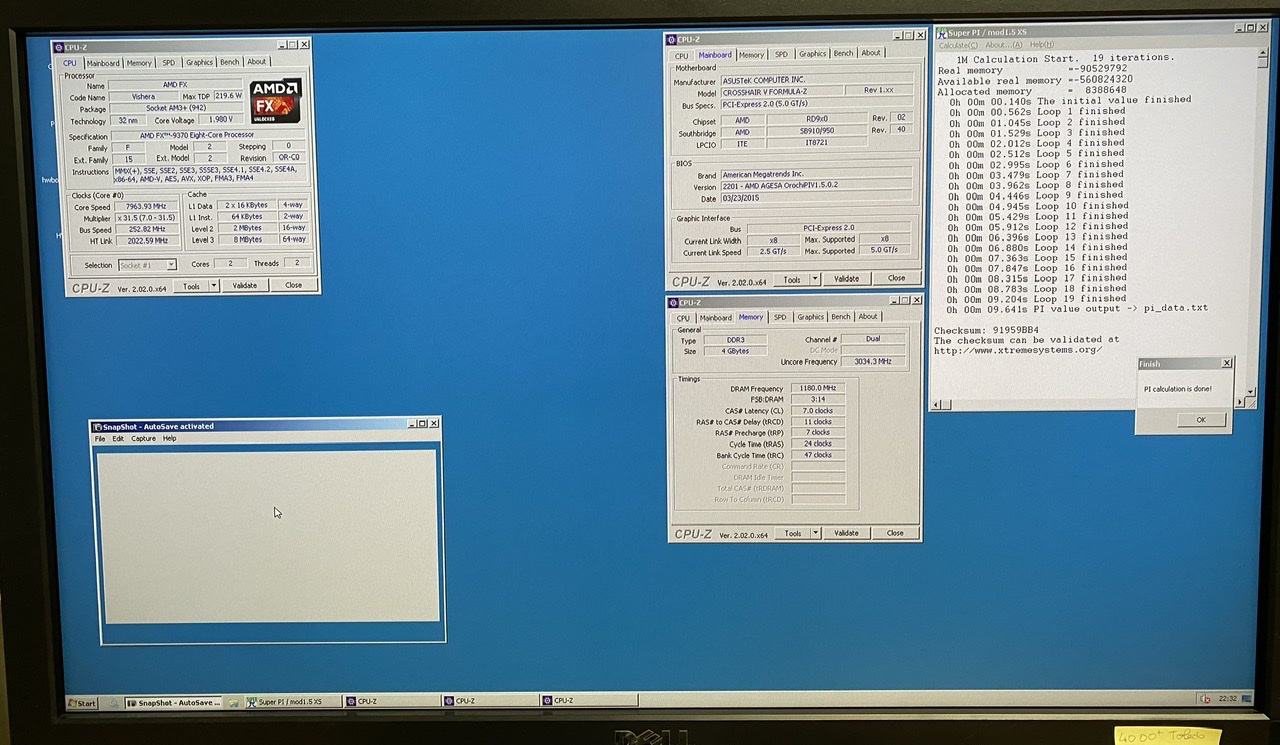1280x745 pixels.
Task: Open About tab in CPU-Z CPU window
Action: click(x=257, y=62)
